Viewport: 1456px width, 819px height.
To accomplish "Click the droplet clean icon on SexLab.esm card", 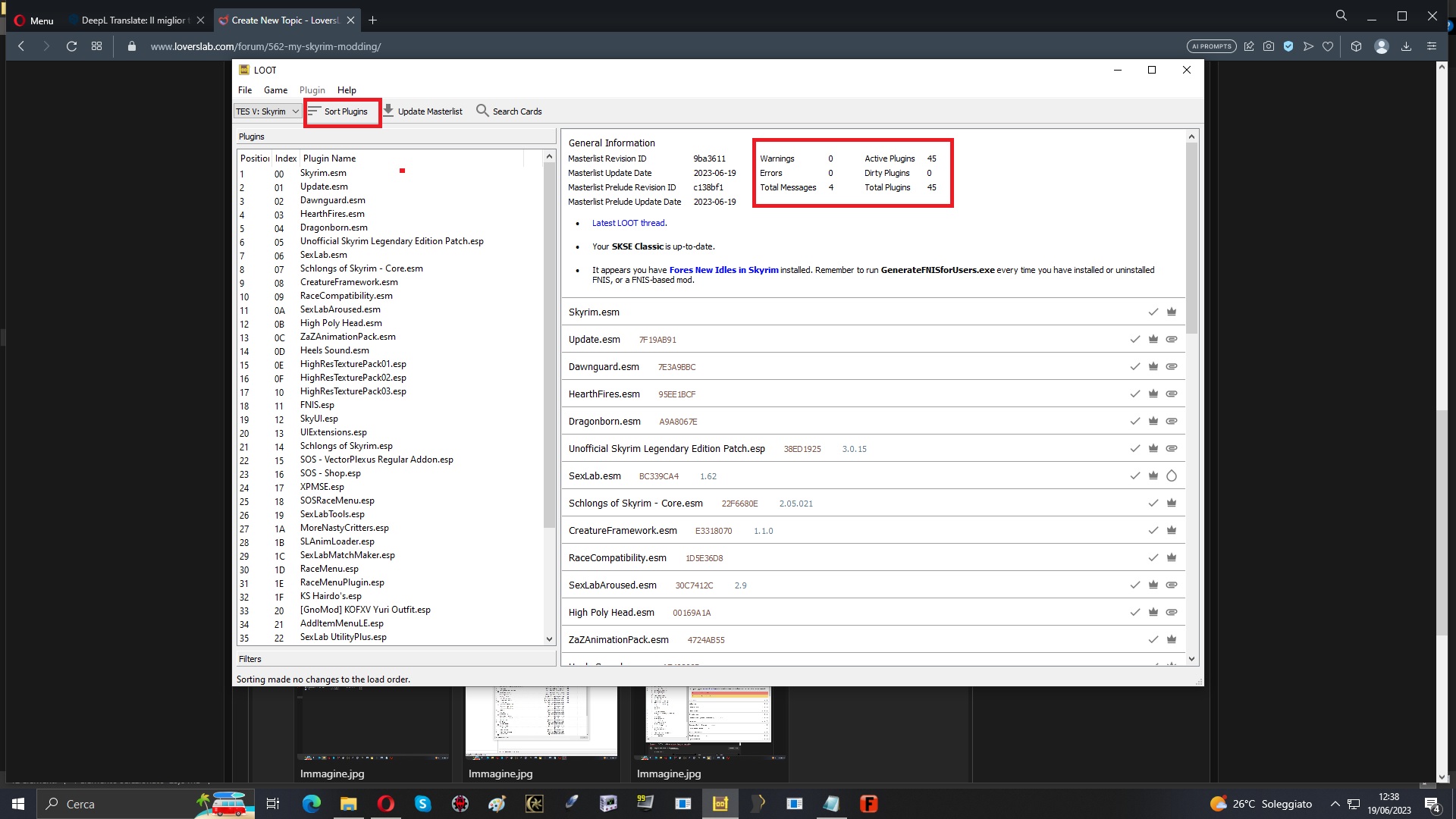I will pyautogui.click(x=1172, y=475).
